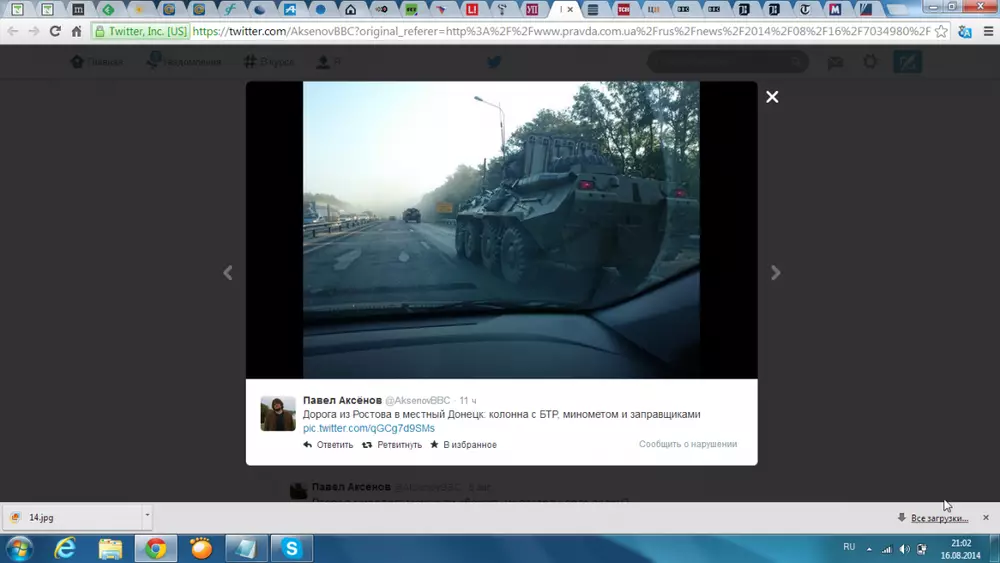This screenshot has height=563, width=1000.
Task: Retweet the post via Ретвитнуть
Action: (x=392, y=445)
